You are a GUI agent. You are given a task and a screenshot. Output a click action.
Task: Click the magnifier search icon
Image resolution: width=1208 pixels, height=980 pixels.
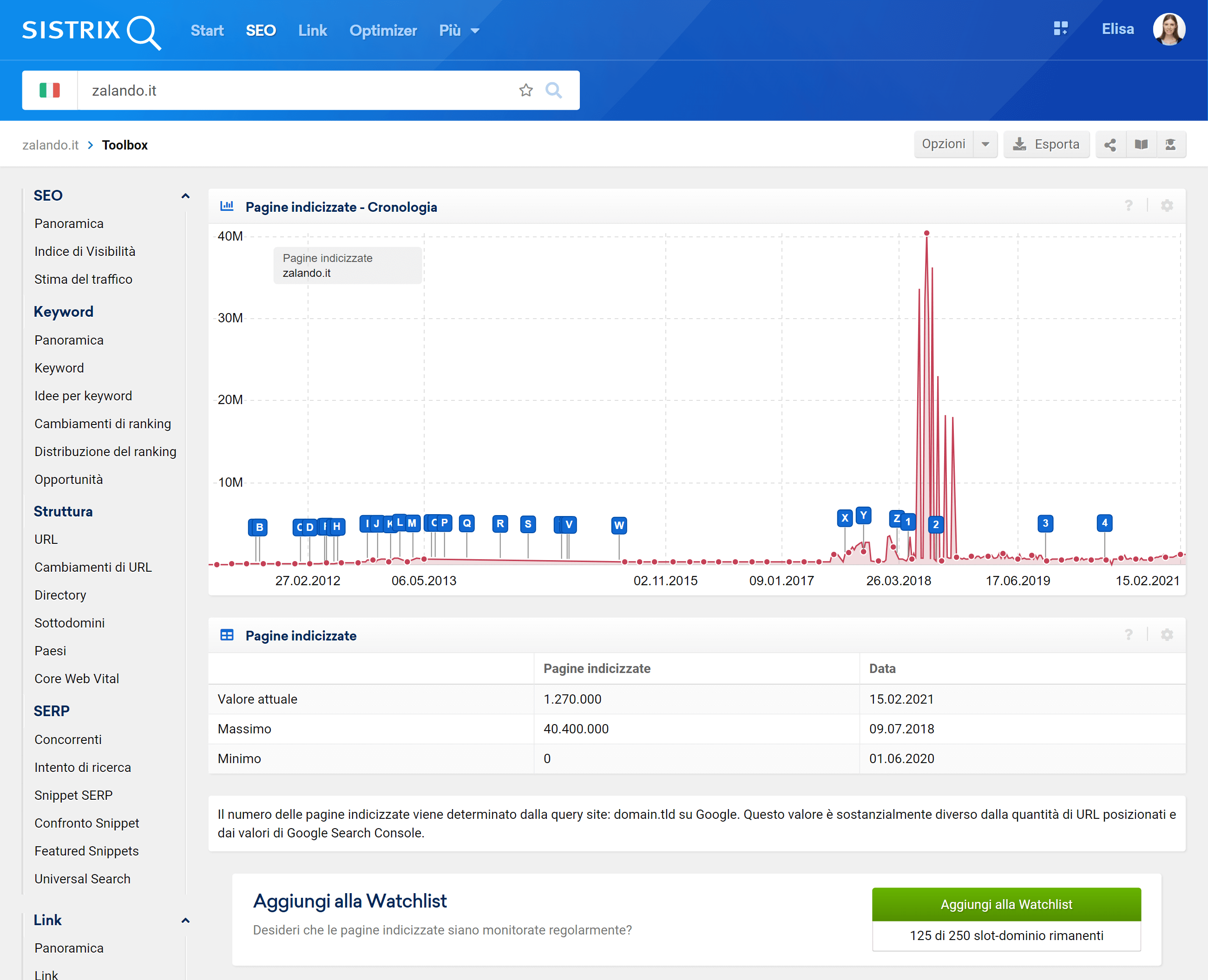(553, 90)
